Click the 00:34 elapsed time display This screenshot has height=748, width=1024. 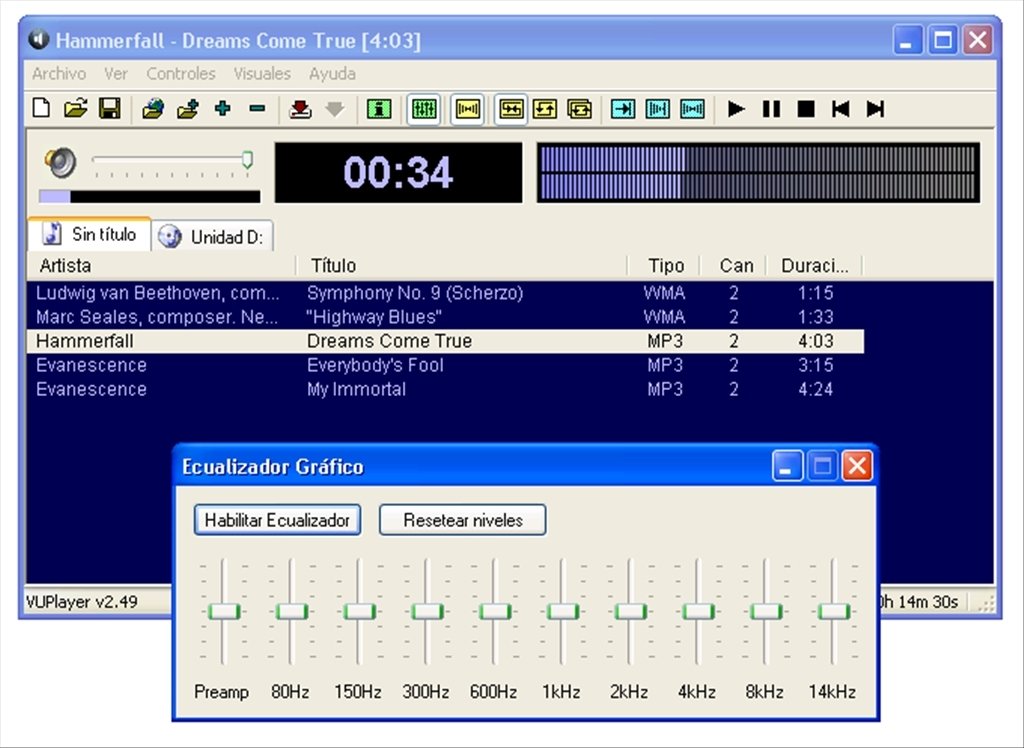click(398, 172)
